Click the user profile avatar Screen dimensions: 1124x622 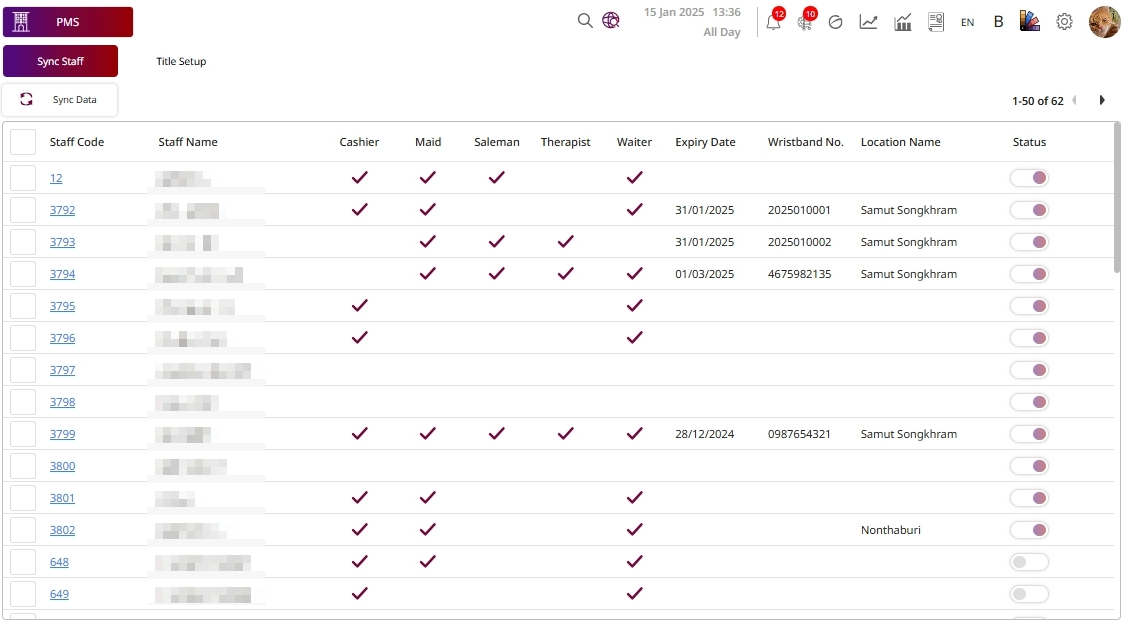tap(1104, 21)
